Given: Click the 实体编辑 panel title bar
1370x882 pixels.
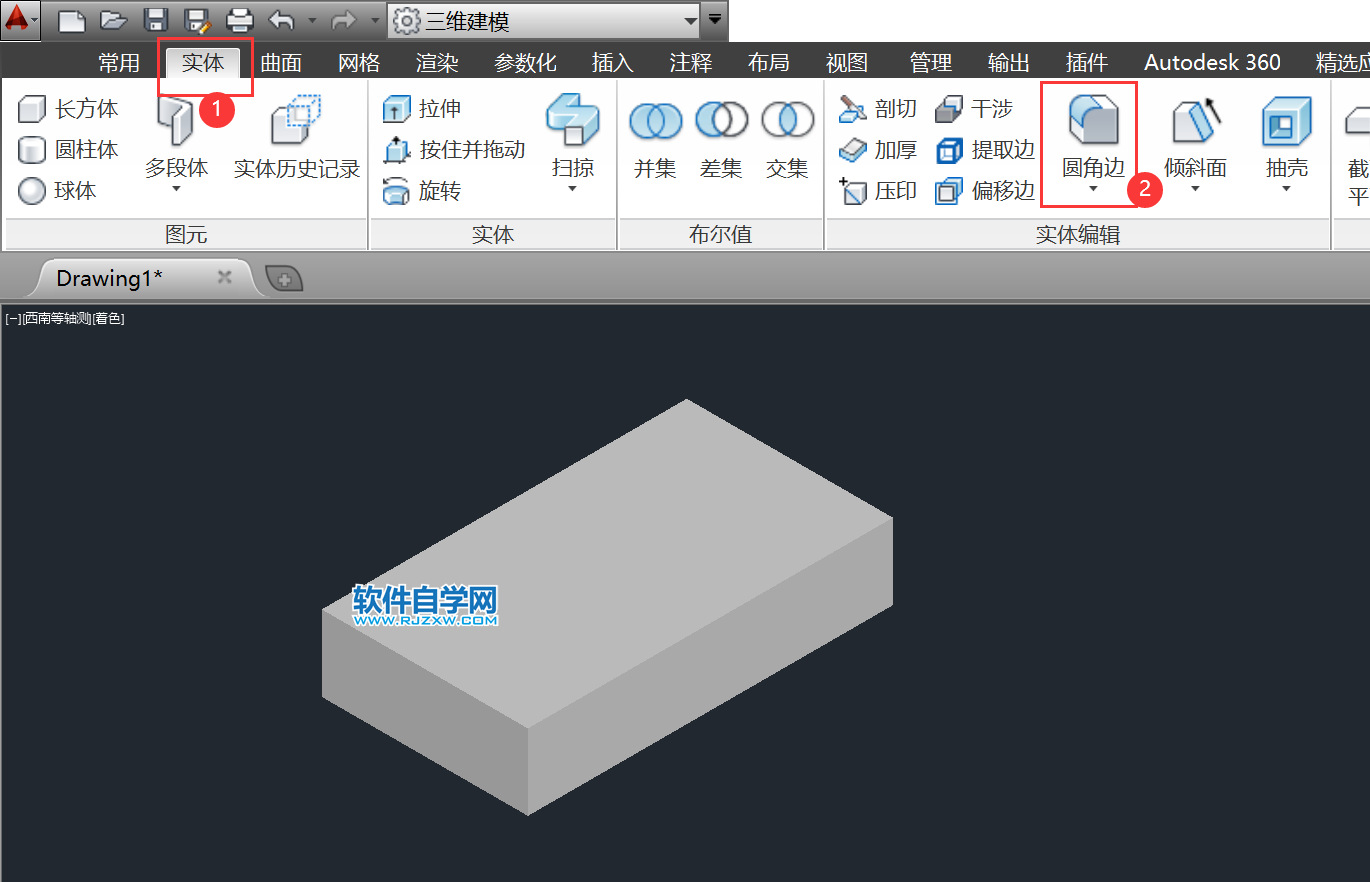Looking at the screenshot, I should pyautogui.click(x=1078, y=235).
